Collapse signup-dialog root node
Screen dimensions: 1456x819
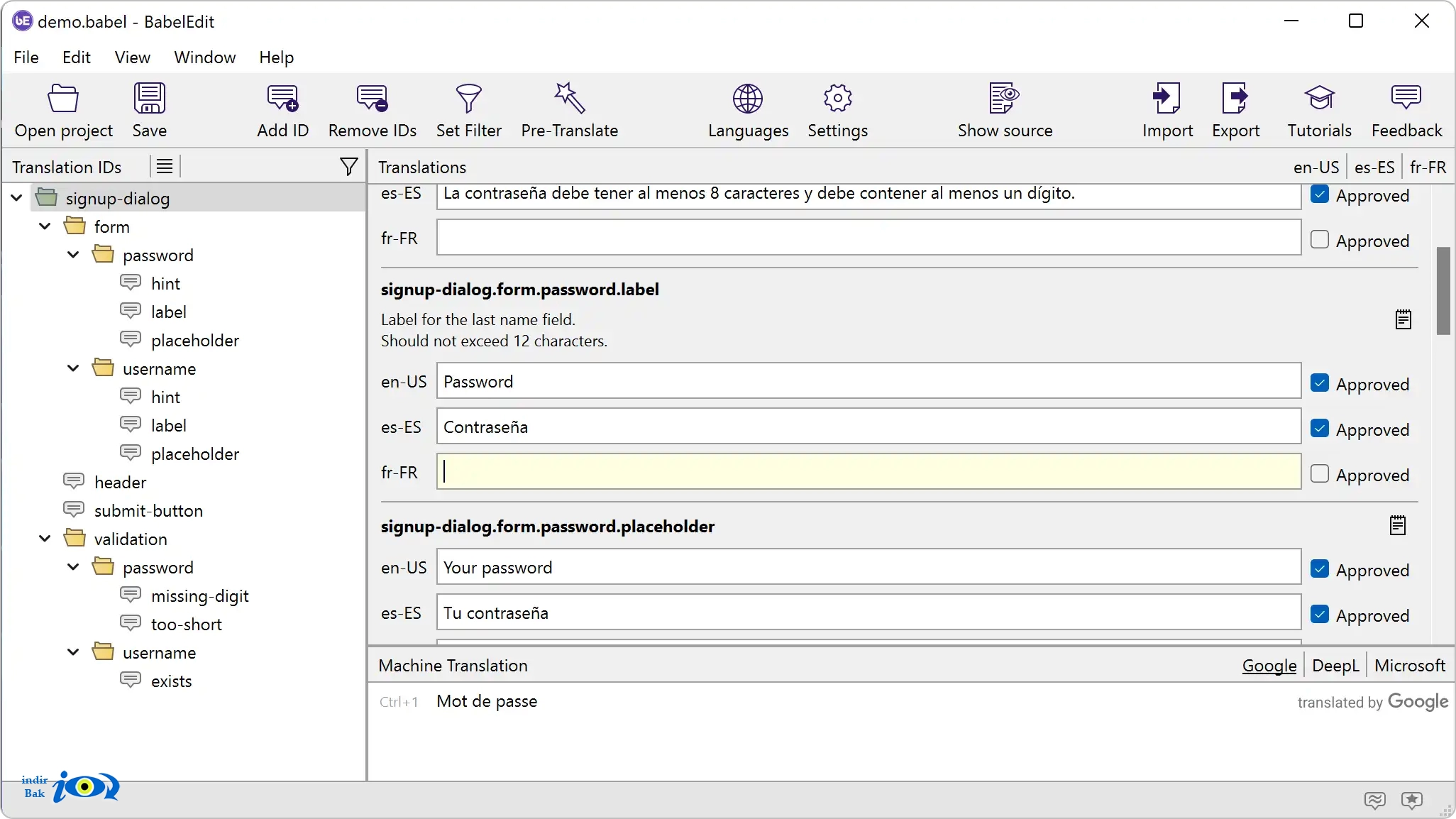tap(17, 198)
